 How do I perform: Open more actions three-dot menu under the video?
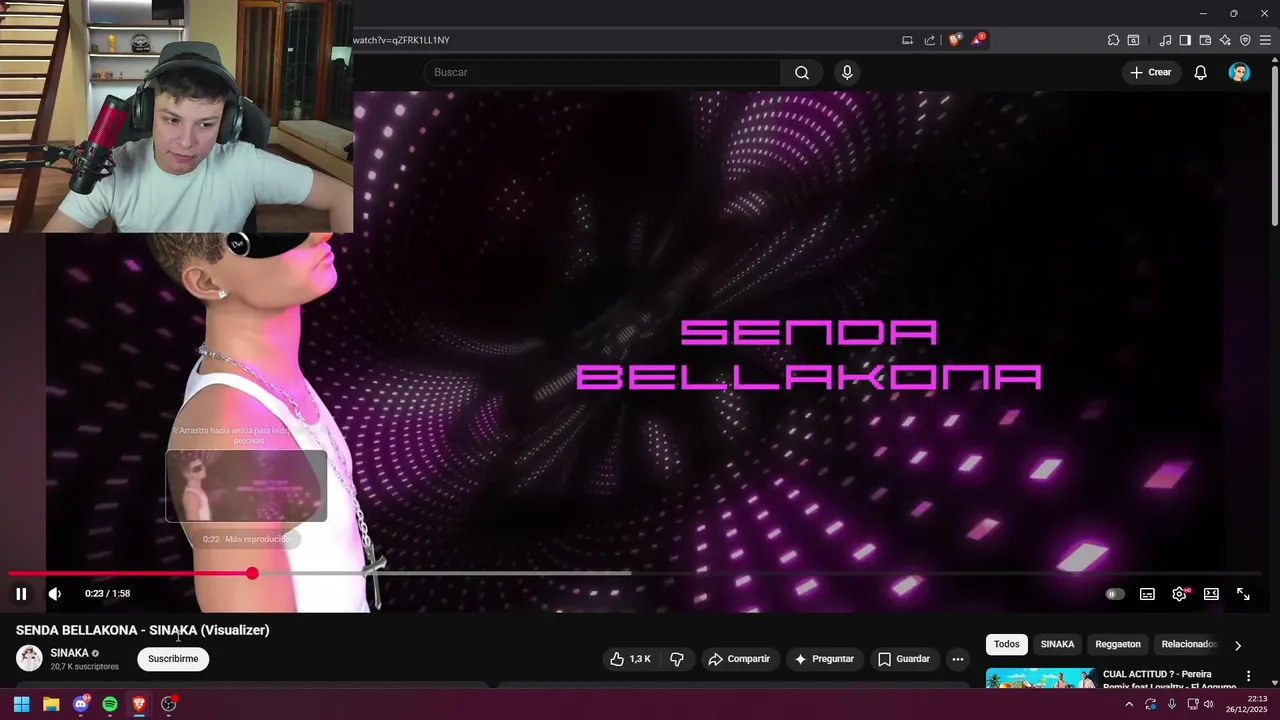coord(957,659)
